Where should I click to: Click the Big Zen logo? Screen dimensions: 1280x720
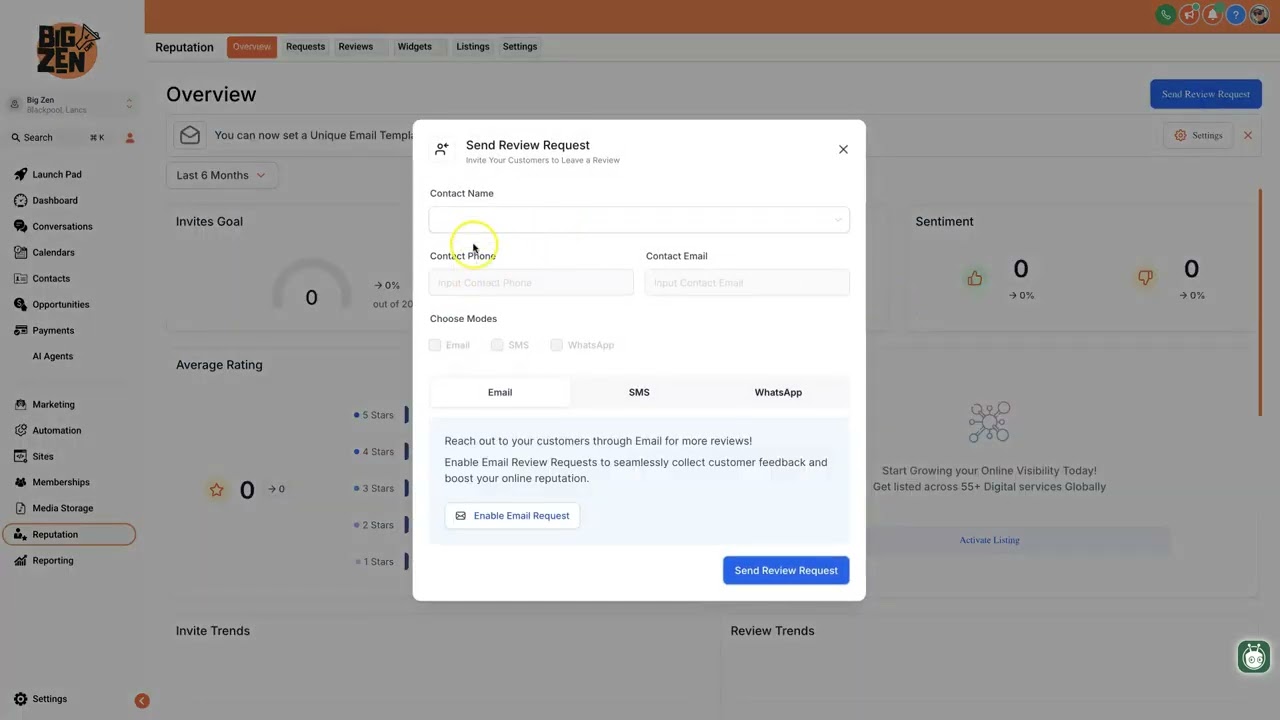(x=68, y=50)
